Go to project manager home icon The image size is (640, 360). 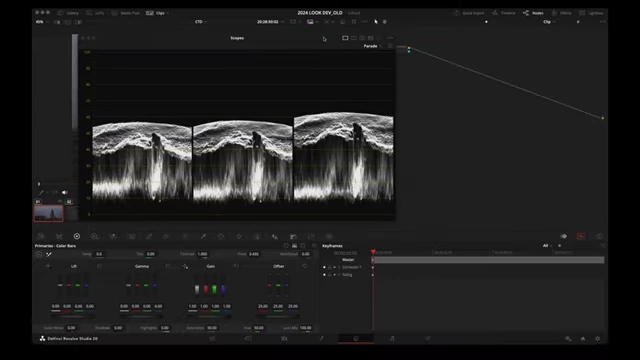pos(583,338)
